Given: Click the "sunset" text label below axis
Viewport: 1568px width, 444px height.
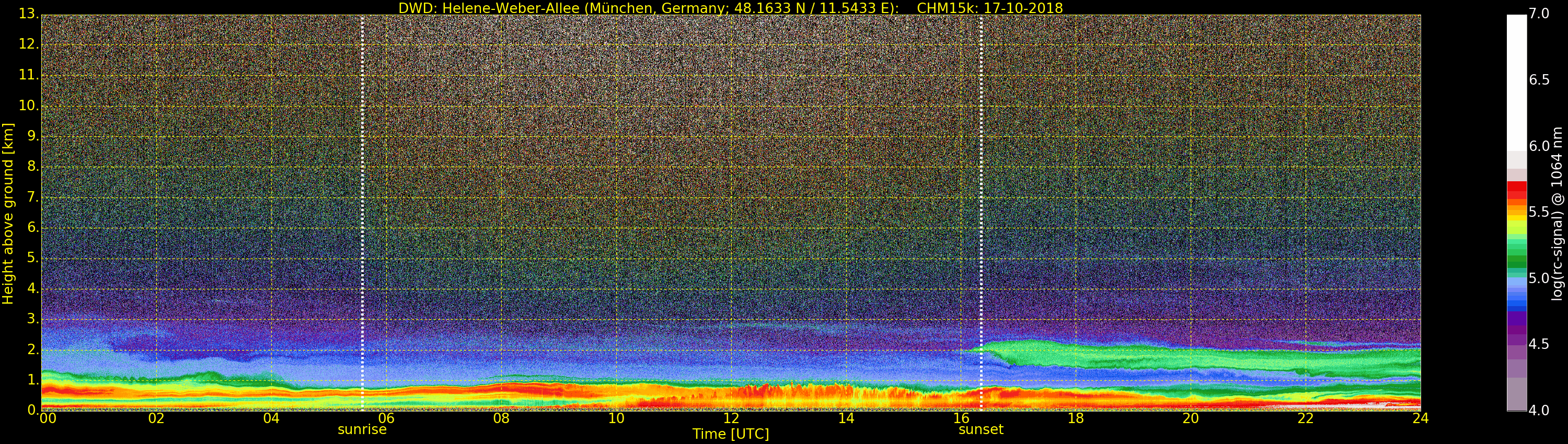Looking at the screenshot, I should click(981, 429).
